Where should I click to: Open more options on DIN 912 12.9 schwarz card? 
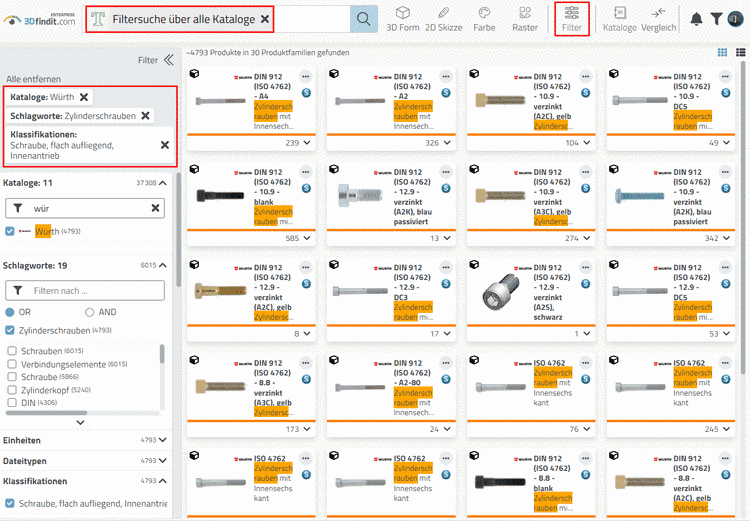tap(585, 267)
